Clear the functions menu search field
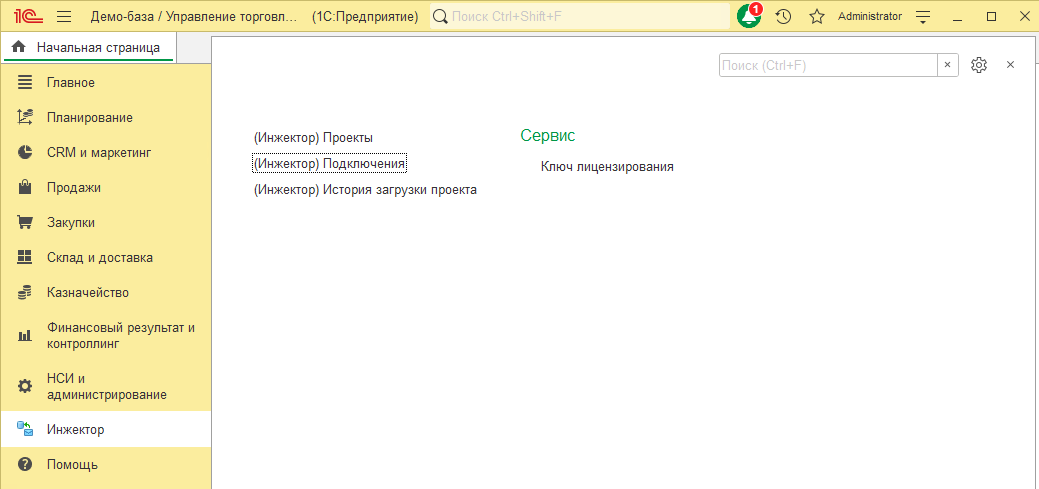Viewport: 1039px width, 489px height. (948, 65)
